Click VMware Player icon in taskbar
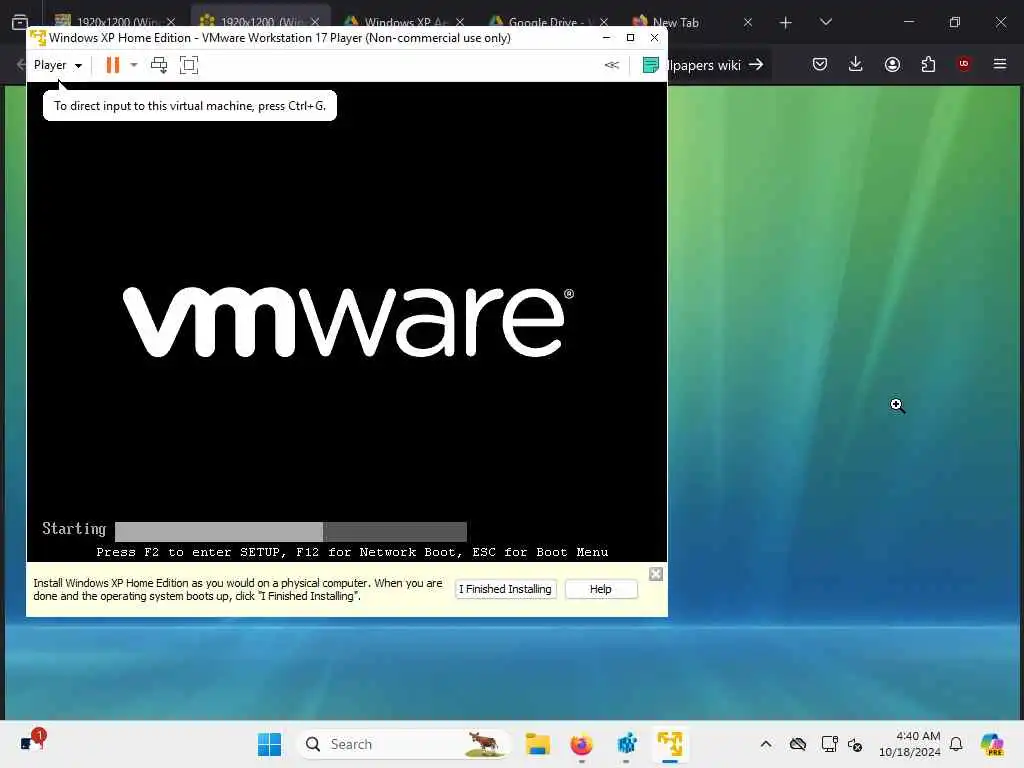Screen dimensions: 1024x768 [670, 744]
